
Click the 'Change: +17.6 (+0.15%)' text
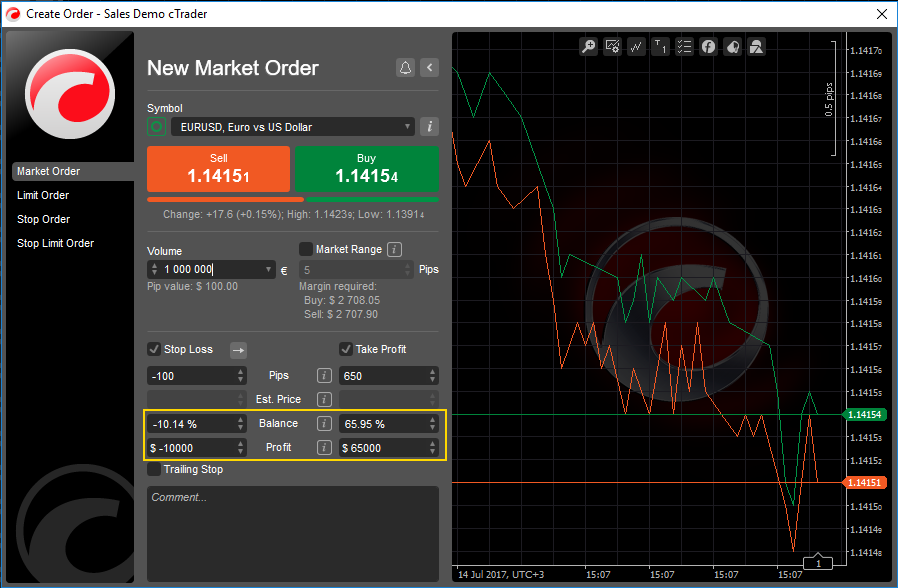click(223, 214)
